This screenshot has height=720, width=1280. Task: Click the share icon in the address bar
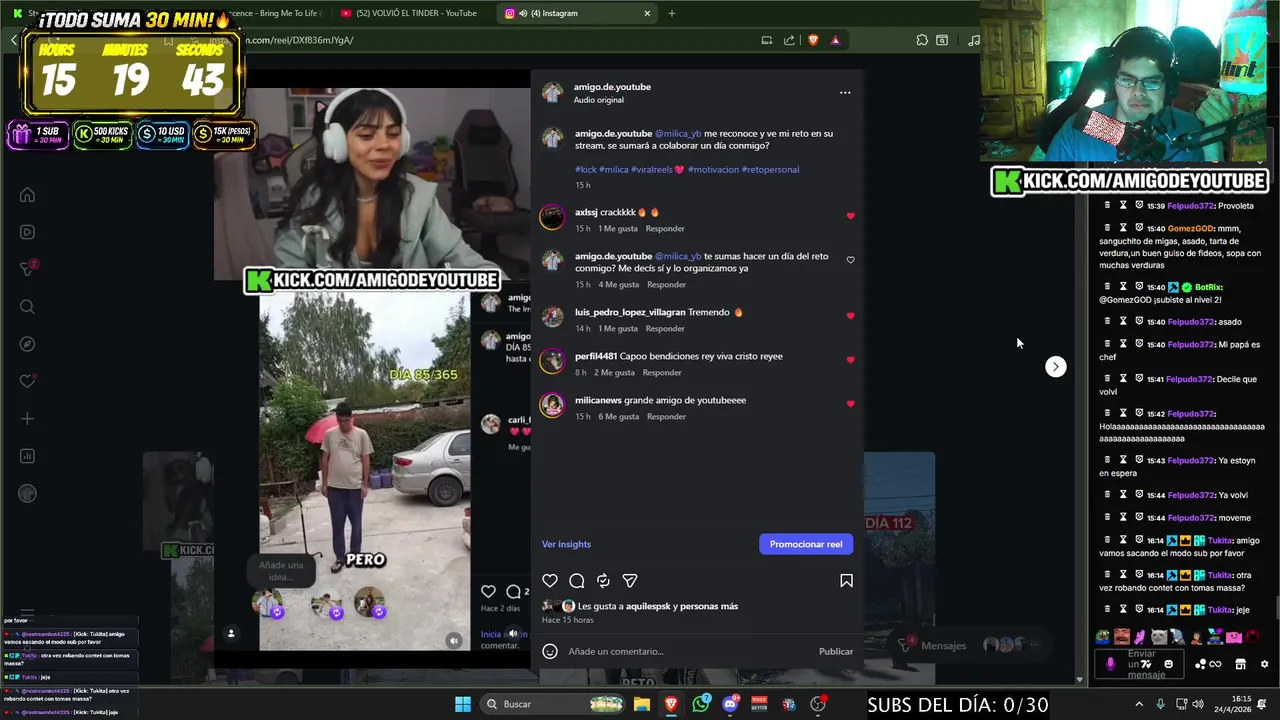pyautogui.click(x=789, y=40)
